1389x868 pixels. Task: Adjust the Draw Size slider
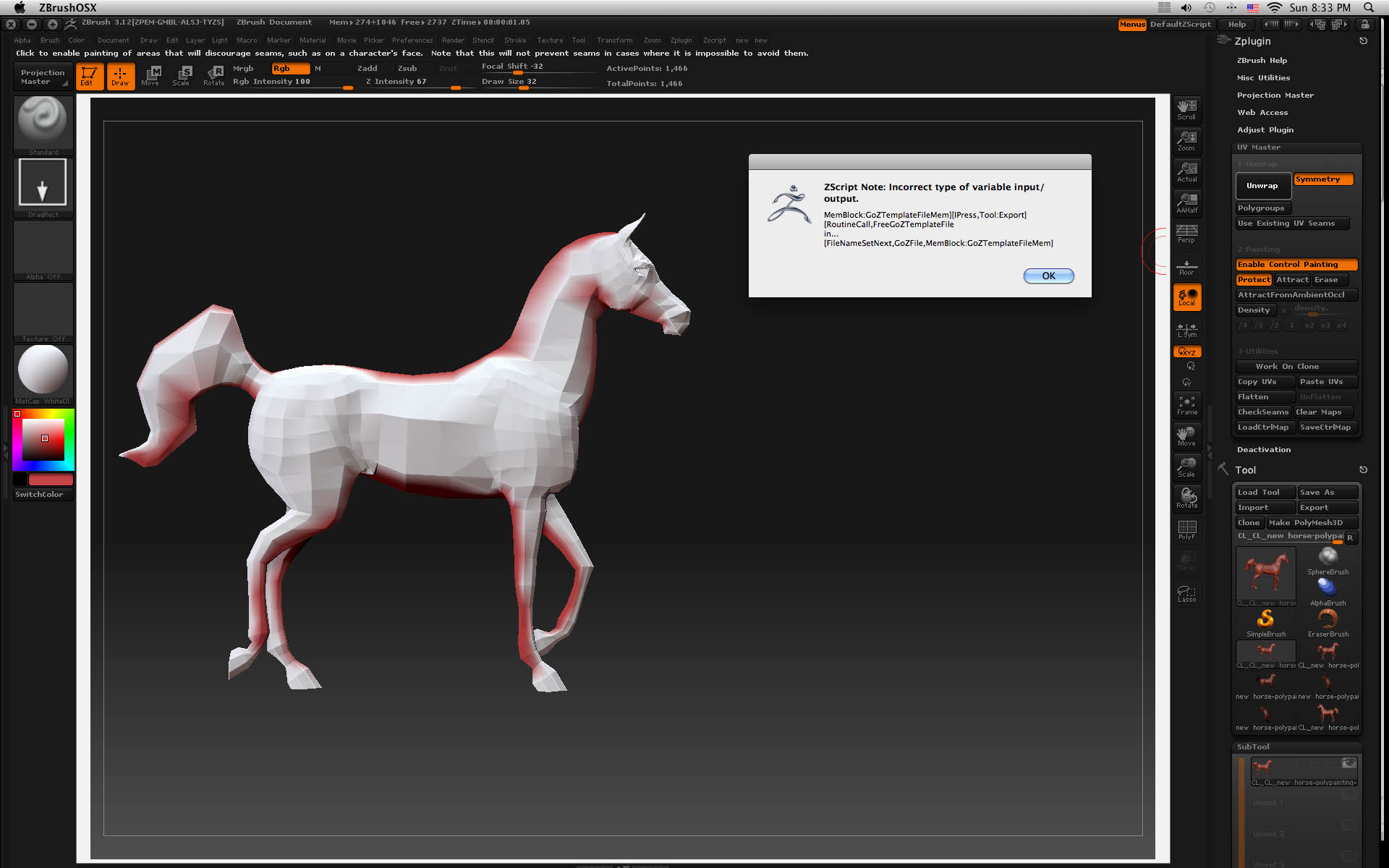(538, 82)
